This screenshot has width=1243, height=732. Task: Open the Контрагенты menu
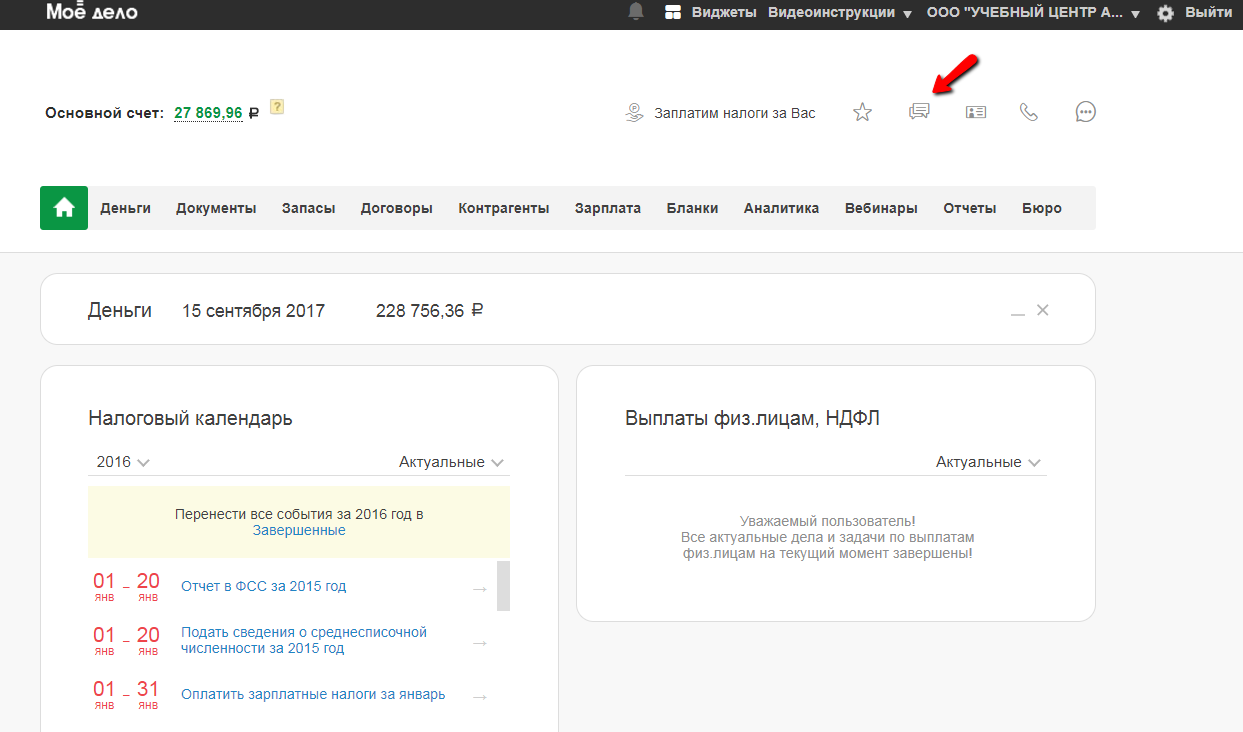[504, 208]
